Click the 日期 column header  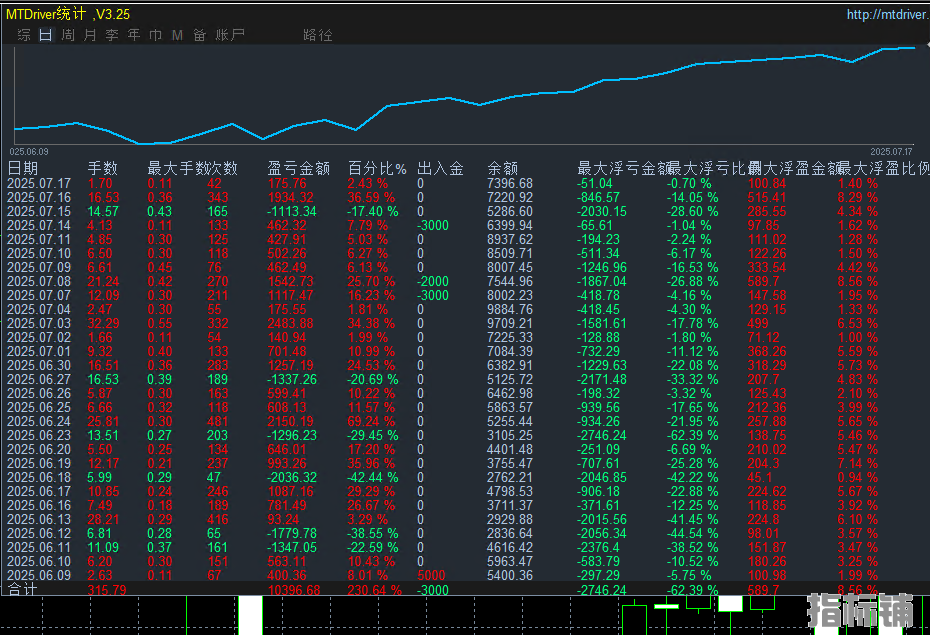pos(23,168)
